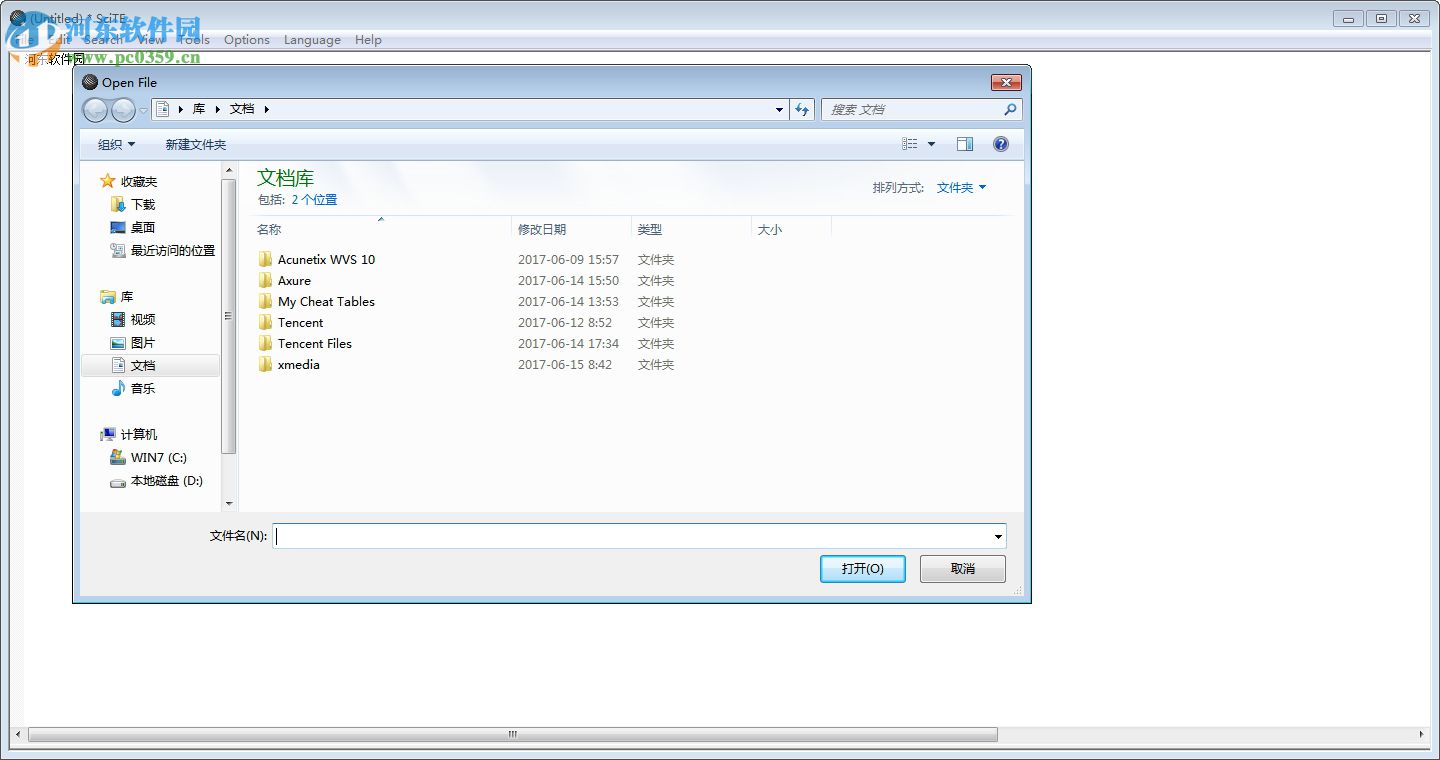Click 库 in the address bar breadcrumb

tap(199, 109)
